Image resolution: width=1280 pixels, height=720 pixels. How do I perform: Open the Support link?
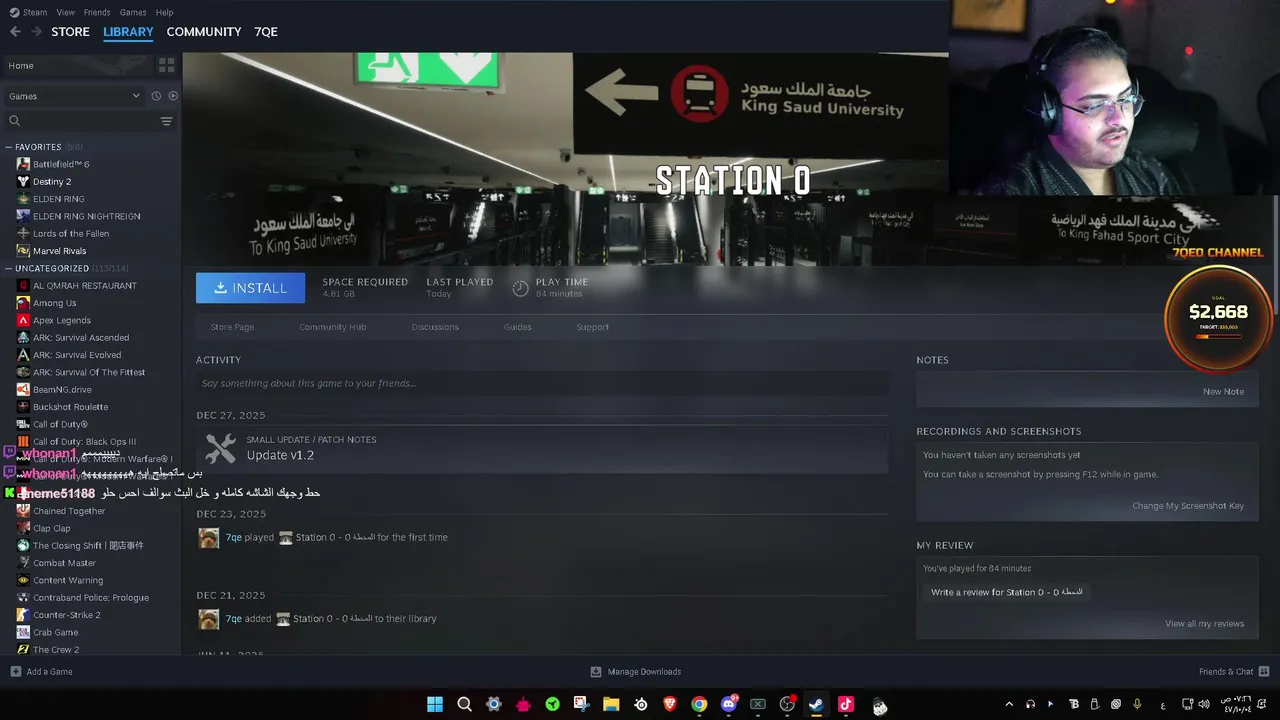coord(592,327)
